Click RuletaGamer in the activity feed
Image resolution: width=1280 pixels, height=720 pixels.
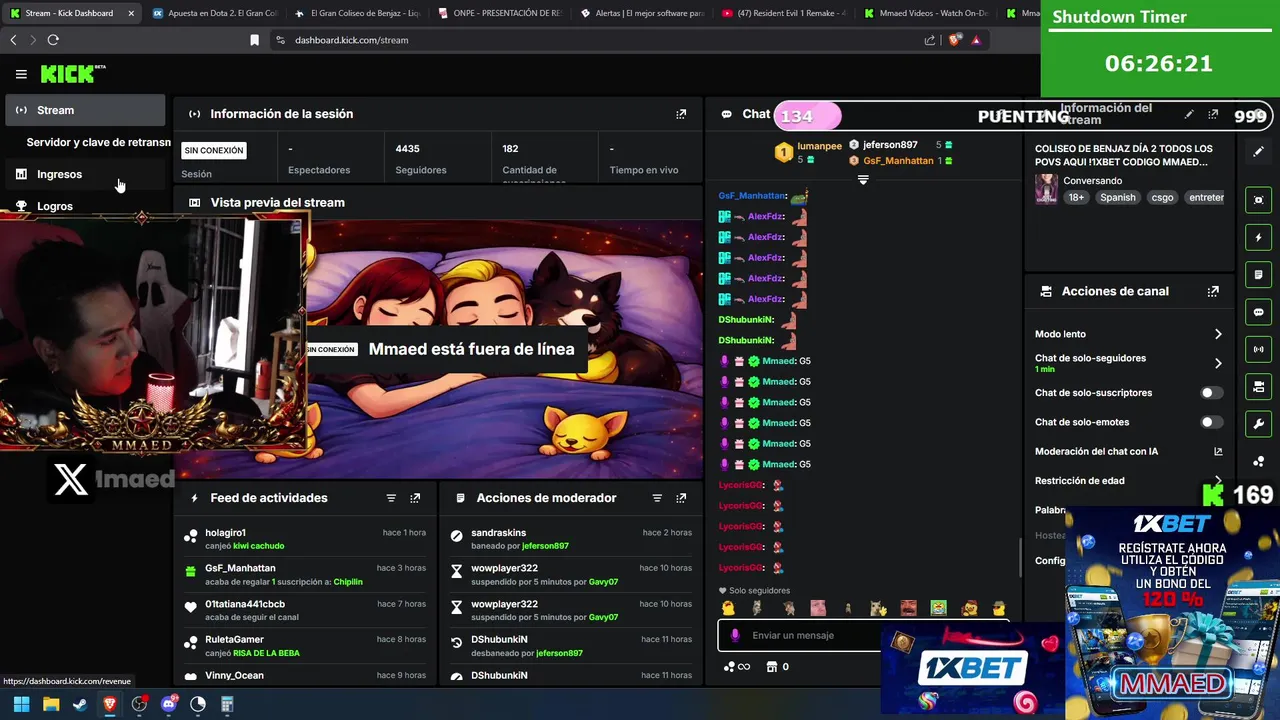[x=234, y=639]
